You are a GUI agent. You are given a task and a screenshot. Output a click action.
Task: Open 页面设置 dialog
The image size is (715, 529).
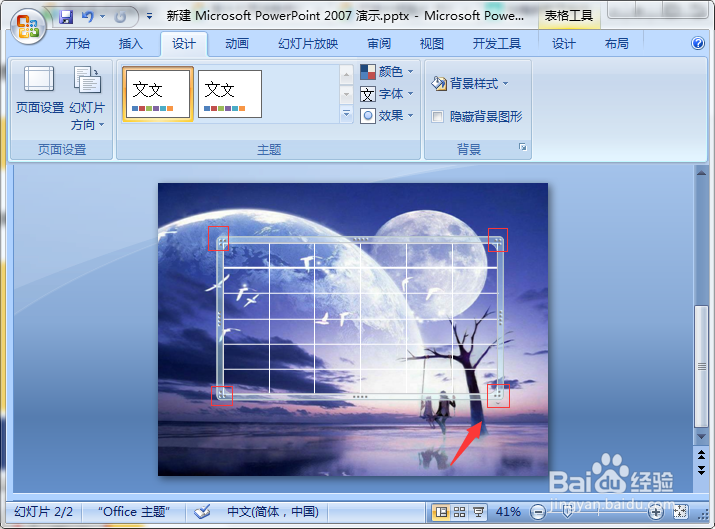point(39,89)
